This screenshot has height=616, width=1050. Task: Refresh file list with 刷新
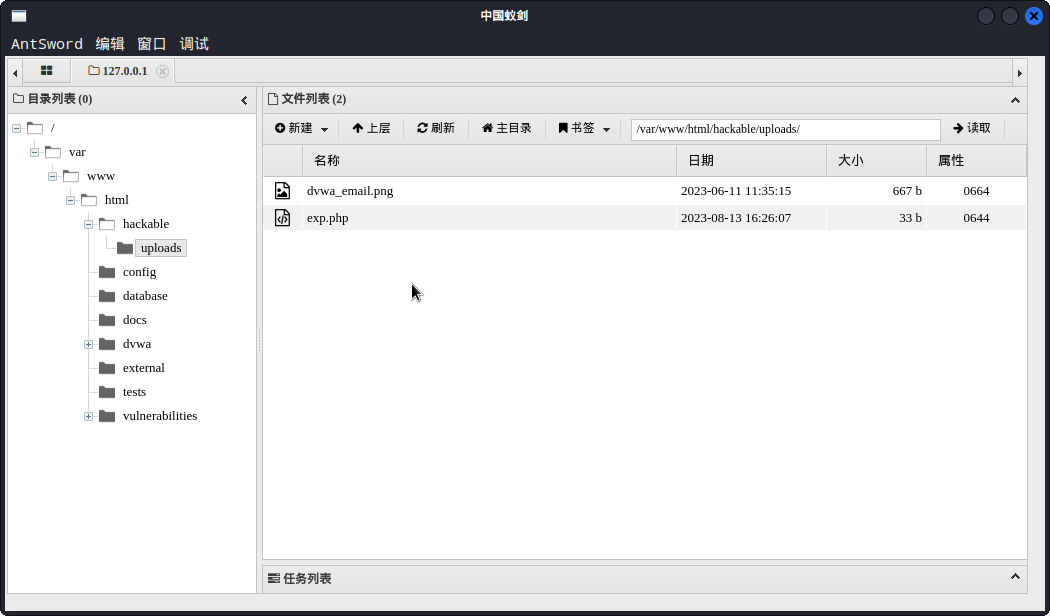436,129
